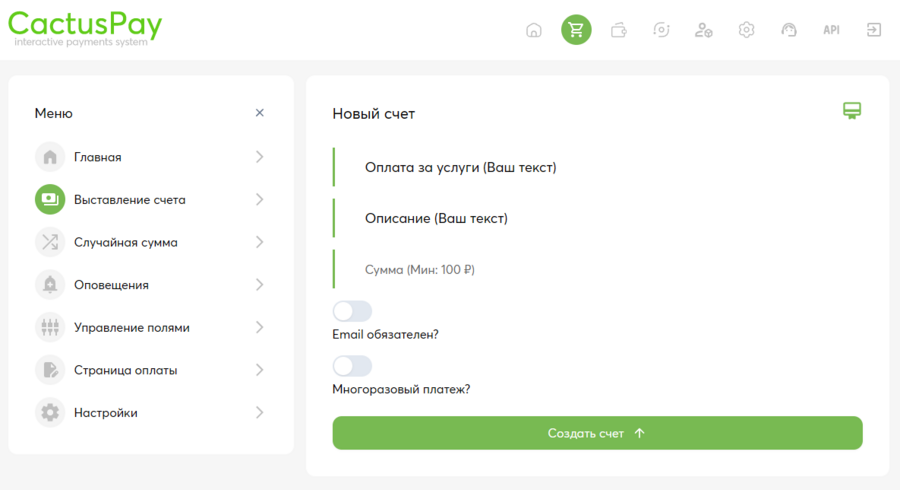Click the logout icon in header

[x=874, y=30]
